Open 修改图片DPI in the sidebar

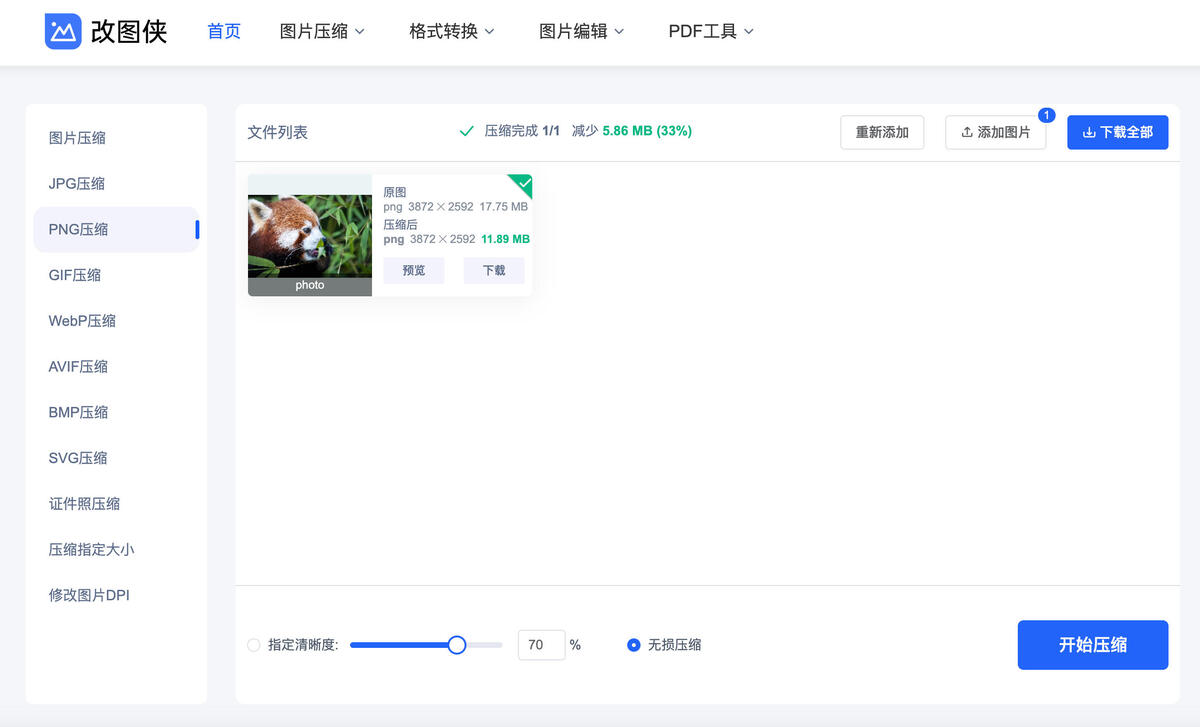click(x=116, y=595)
